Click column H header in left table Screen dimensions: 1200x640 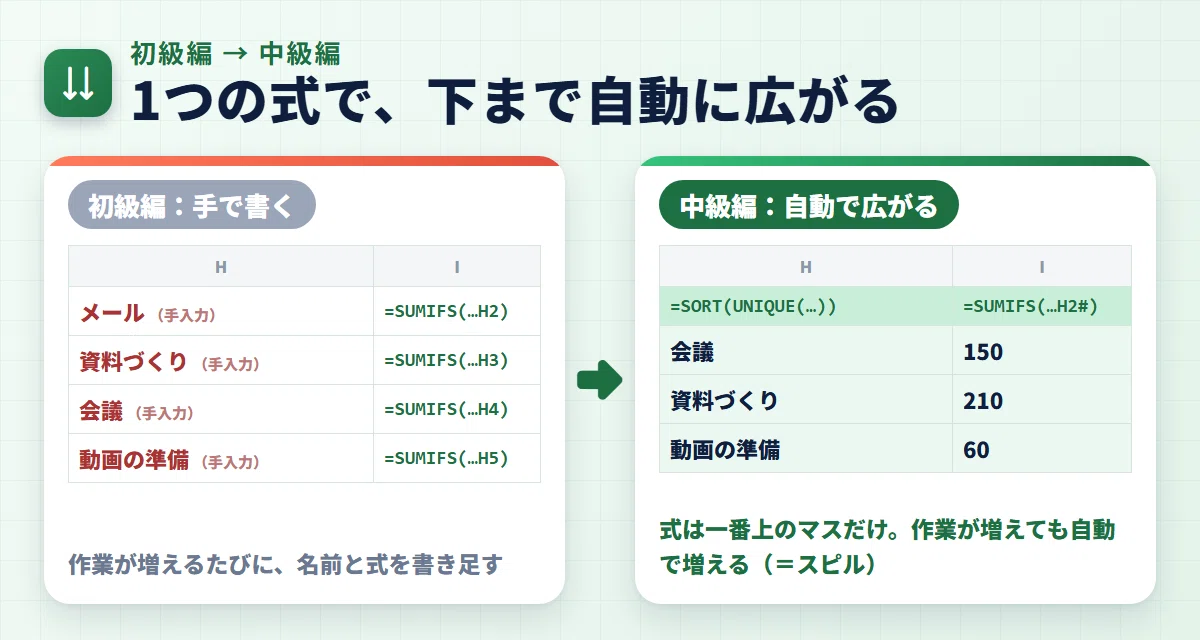(221, 266)
